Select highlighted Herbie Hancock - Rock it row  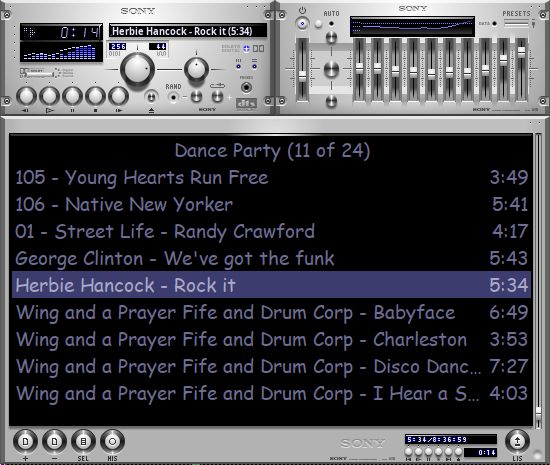pyautogui.click(x=271, y=285)
